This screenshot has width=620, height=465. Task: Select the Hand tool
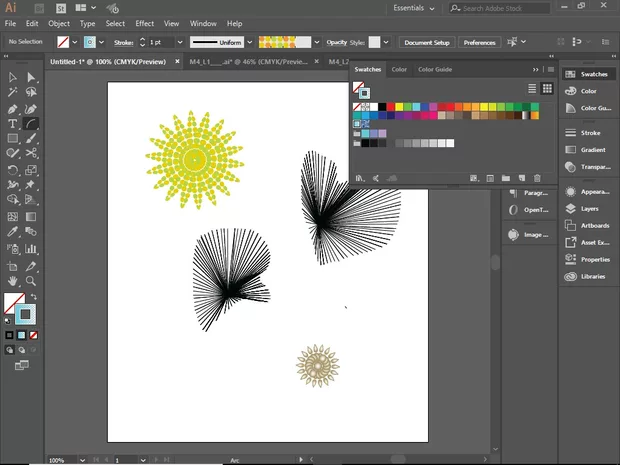13,281
